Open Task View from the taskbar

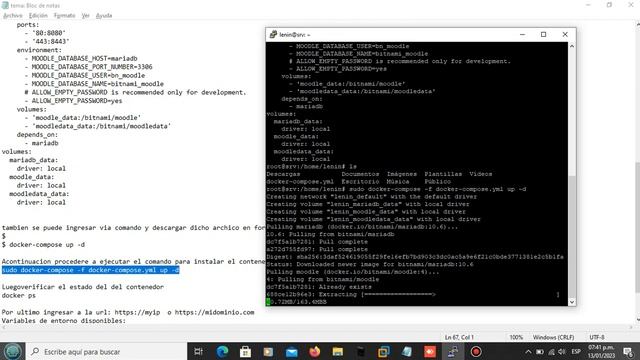point(198,351)
